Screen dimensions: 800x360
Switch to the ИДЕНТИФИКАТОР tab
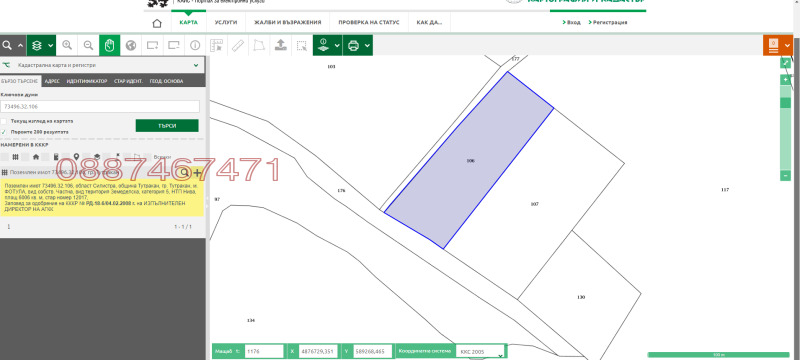coord(87,81)
